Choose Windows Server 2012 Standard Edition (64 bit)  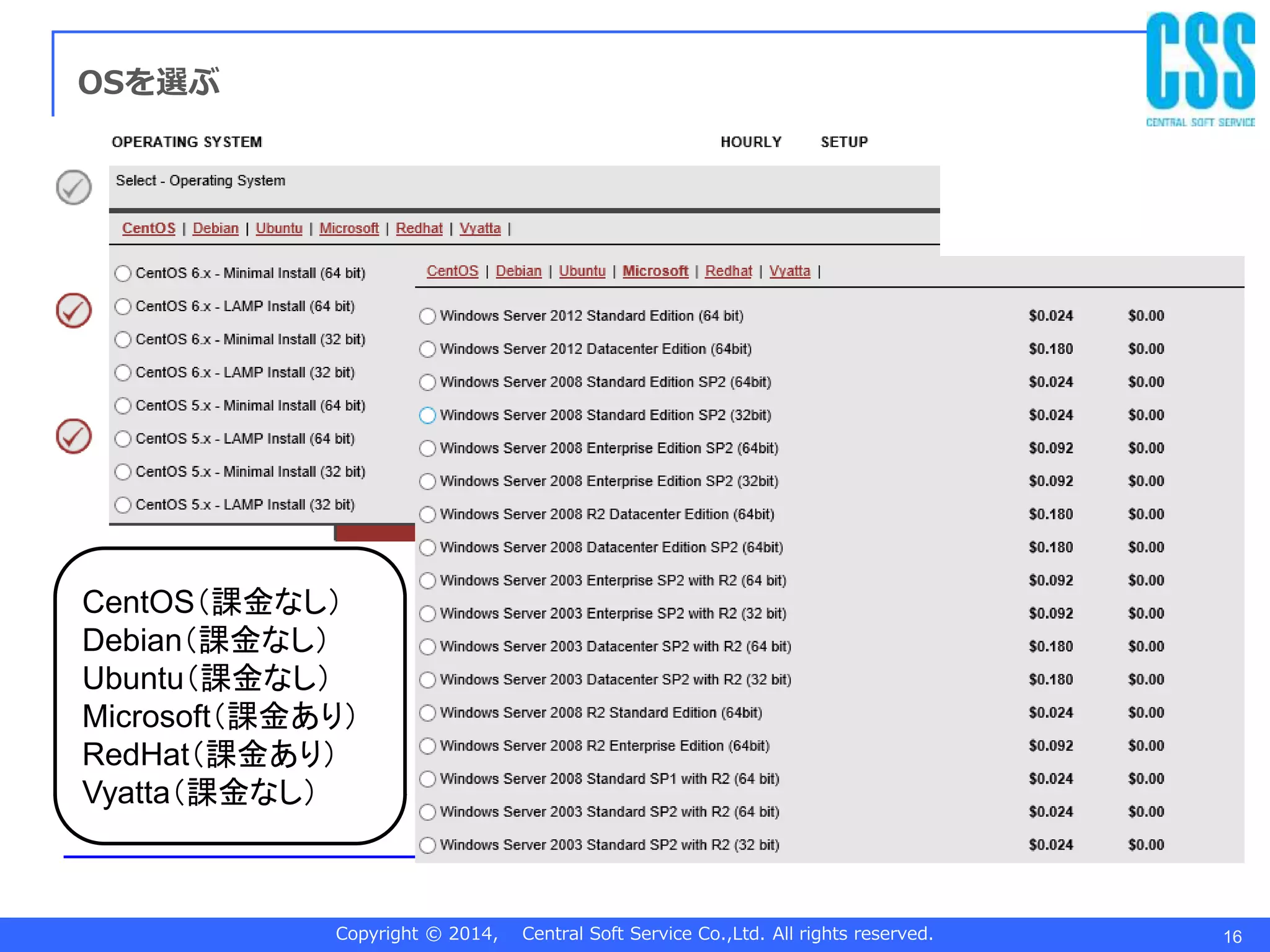(427, 316)
